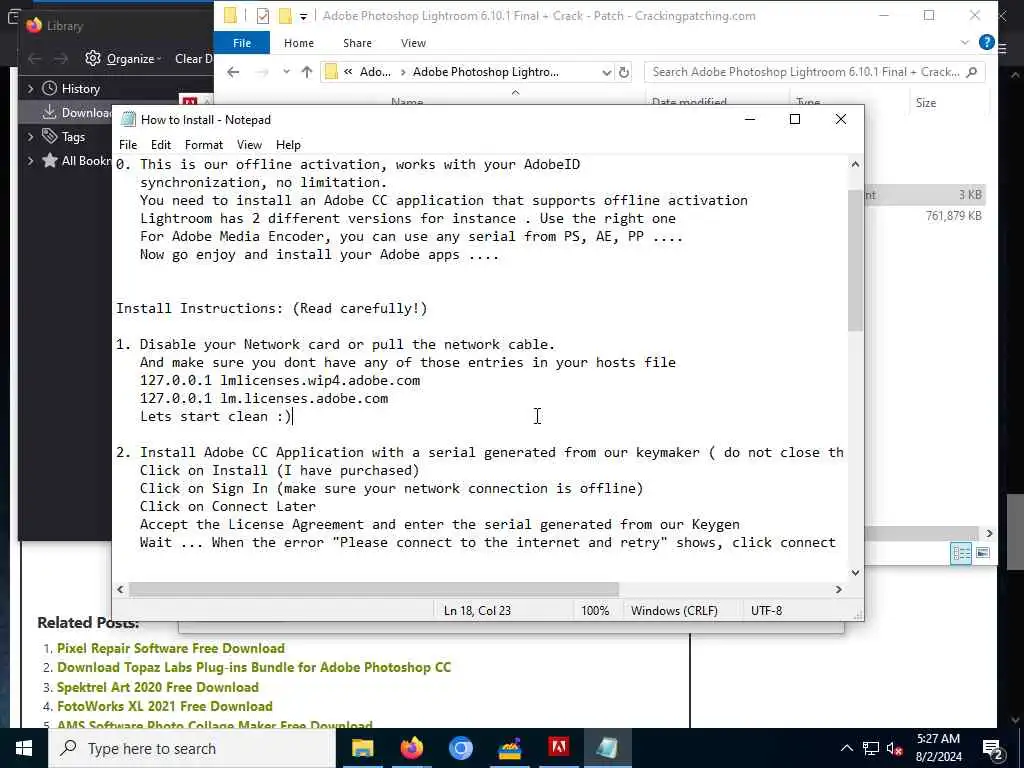The image size is (1024, 768).
Task: Expand All Bookmarks in Library sidebar
Action: pos(30,161)
